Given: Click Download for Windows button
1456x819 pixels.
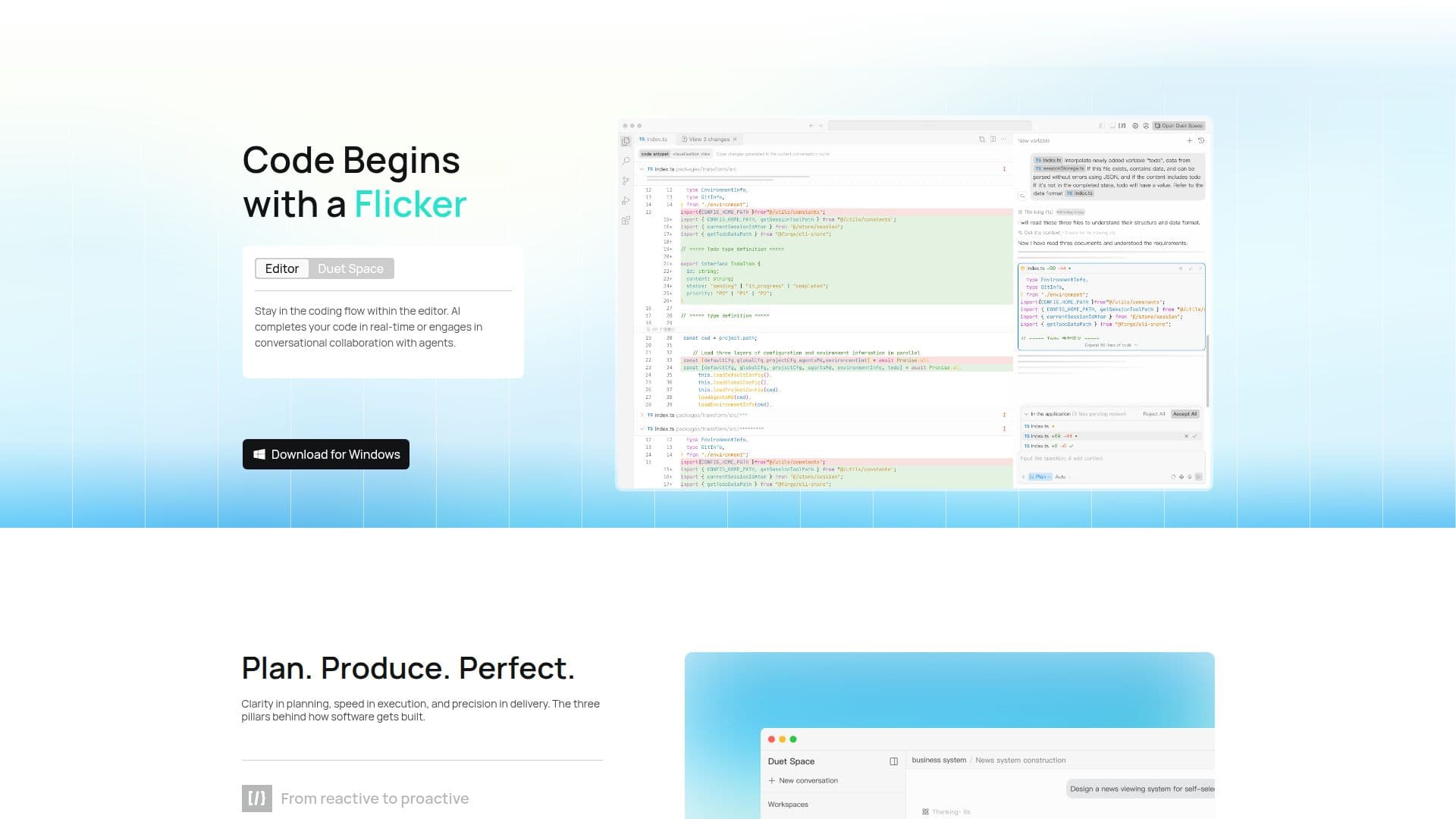Looking at the screenshot, I should pyautogui.click(x=326, y=454).
